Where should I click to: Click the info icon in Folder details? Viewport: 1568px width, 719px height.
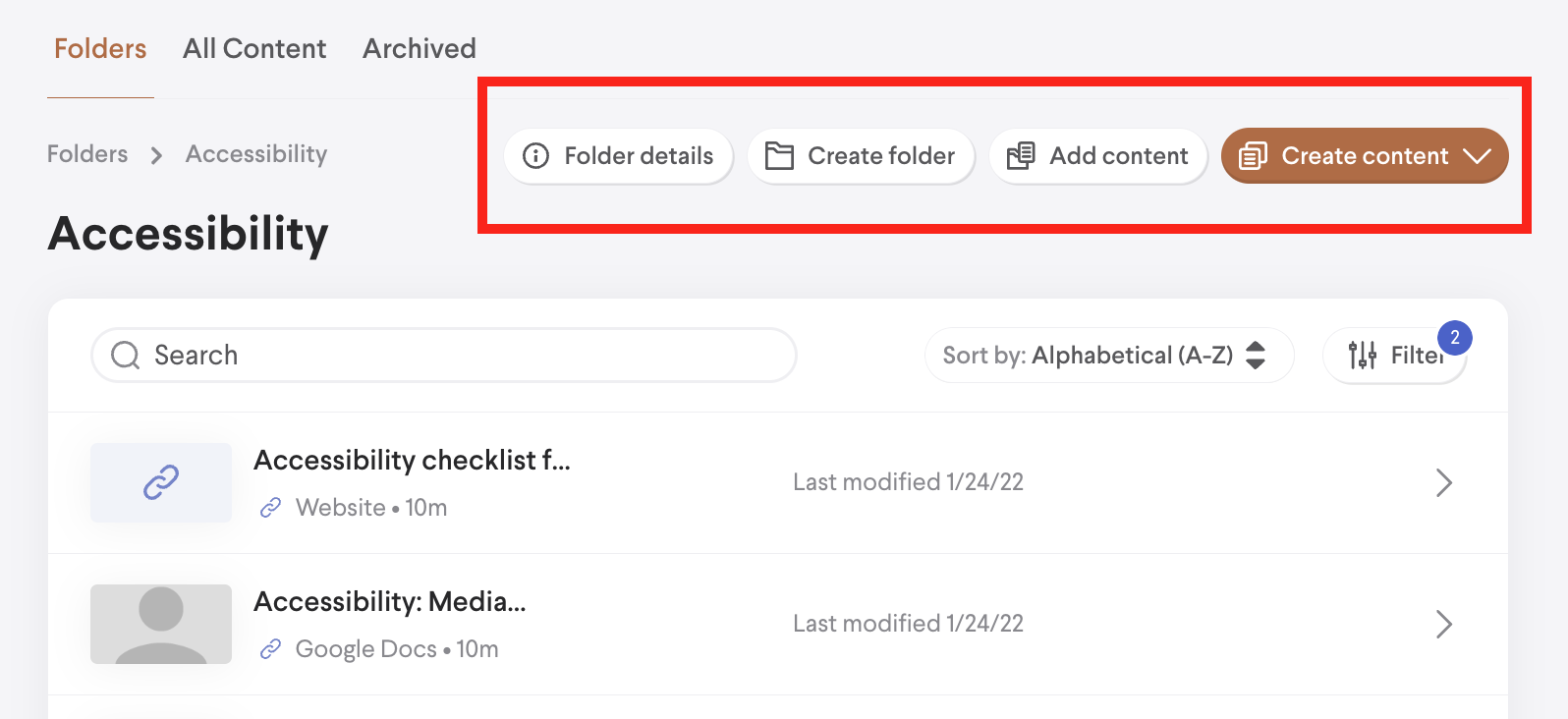pos(535,156)
